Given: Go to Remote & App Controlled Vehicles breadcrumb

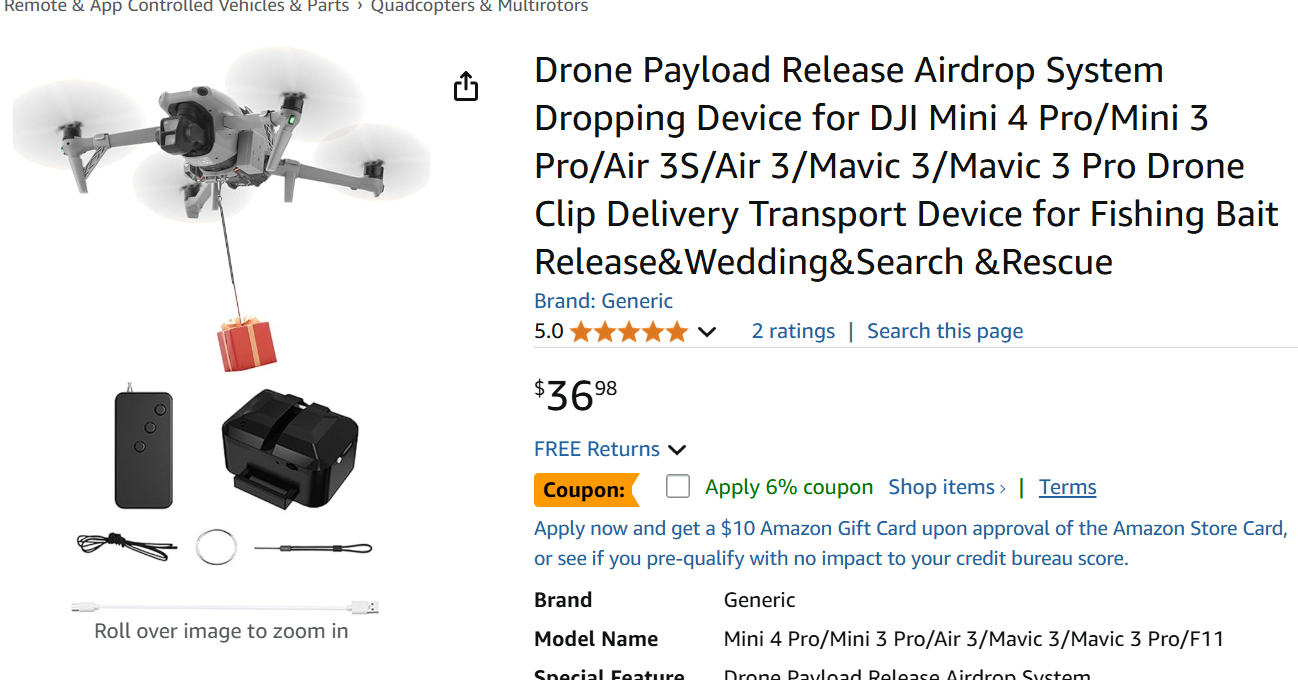Looking at the screenshot, I should point(177,7).
